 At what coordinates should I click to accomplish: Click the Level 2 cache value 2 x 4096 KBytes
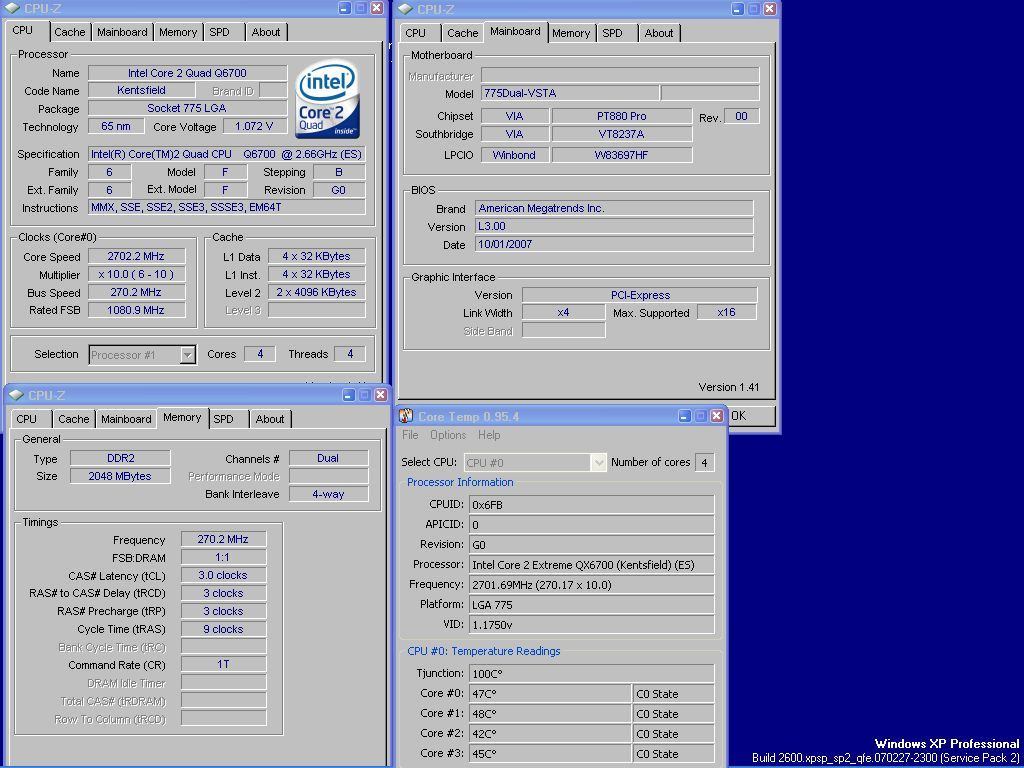316,292
